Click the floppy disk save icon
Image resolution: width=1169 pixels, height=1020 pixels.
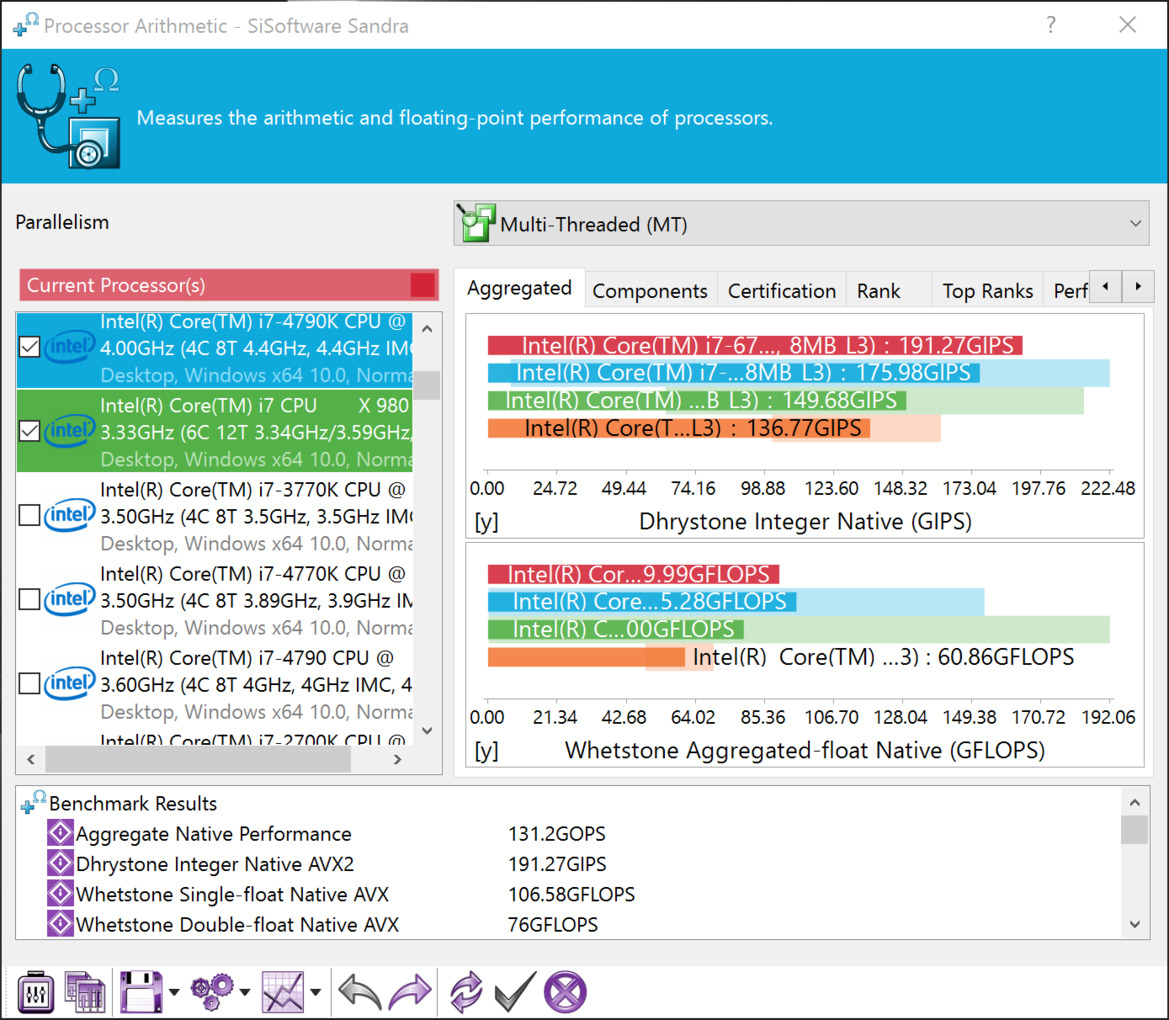141,992
